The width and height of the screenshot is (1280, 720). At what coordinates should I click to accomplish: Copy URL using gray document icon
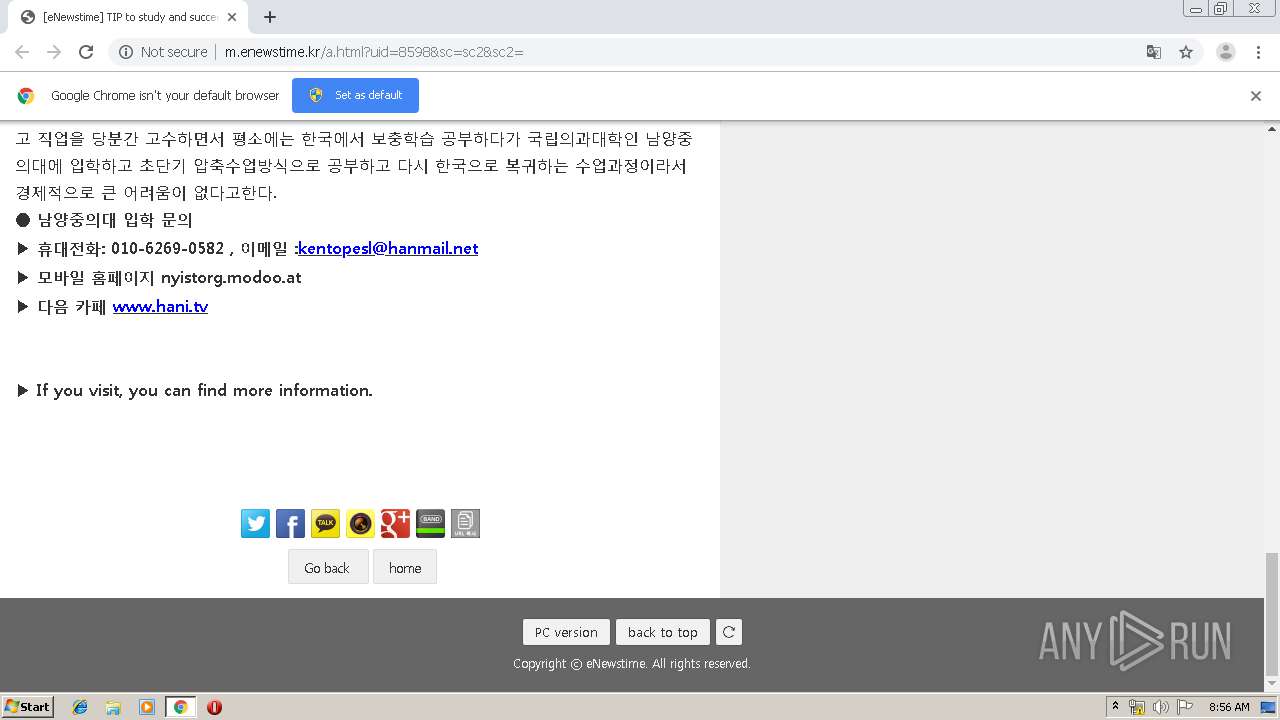[465, 523]
